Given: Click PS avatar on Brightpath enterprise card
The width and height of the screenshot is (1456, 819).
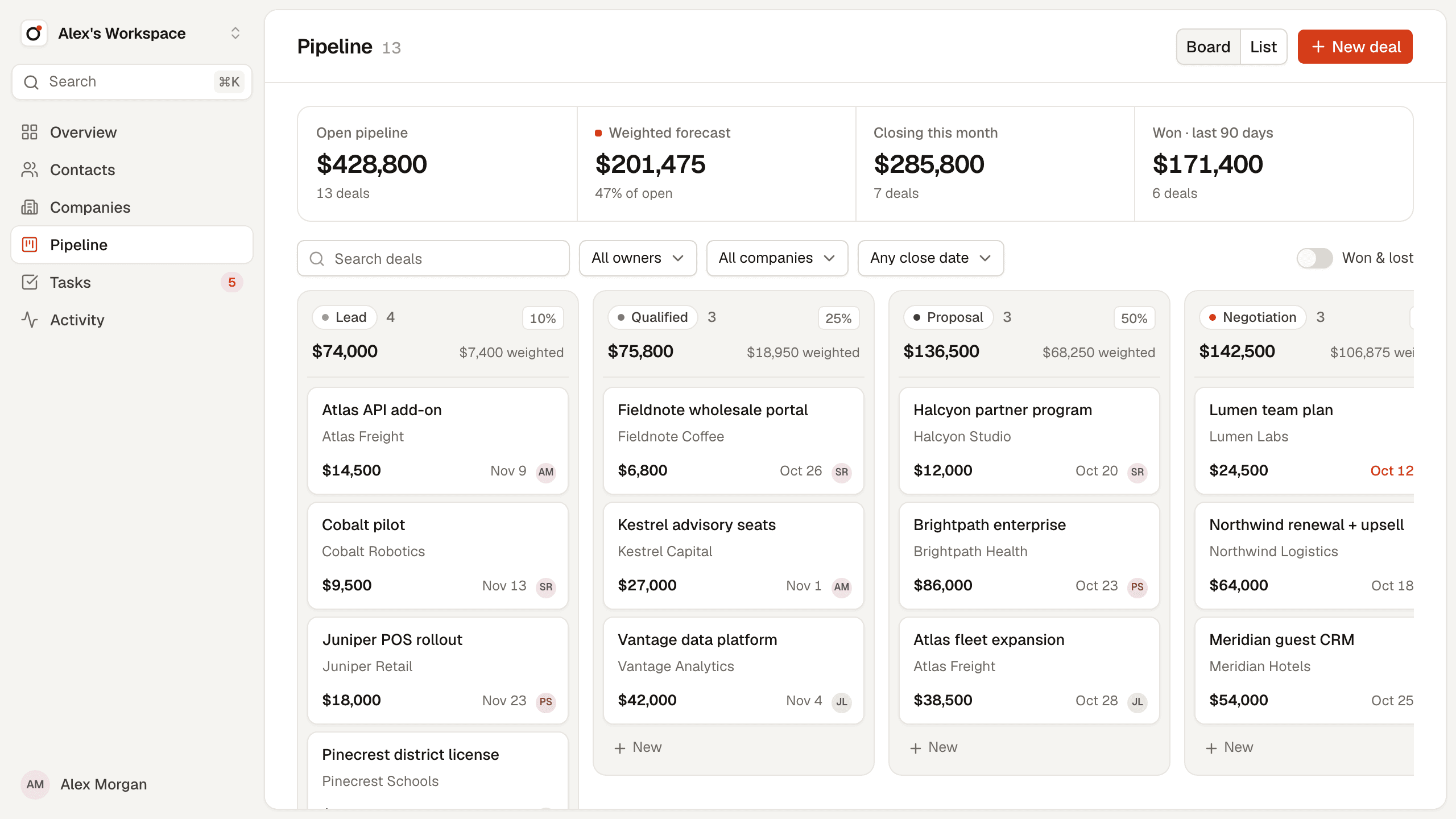Looking at the screenshot, I should coord(1137,586).
